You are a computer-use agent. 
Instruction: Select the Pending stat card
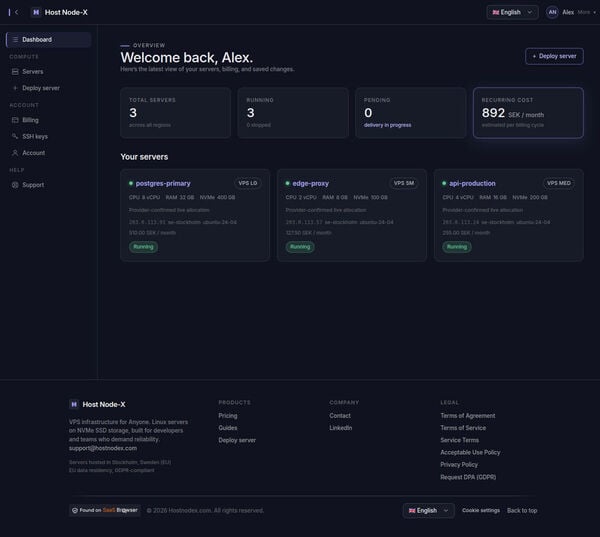411,113
